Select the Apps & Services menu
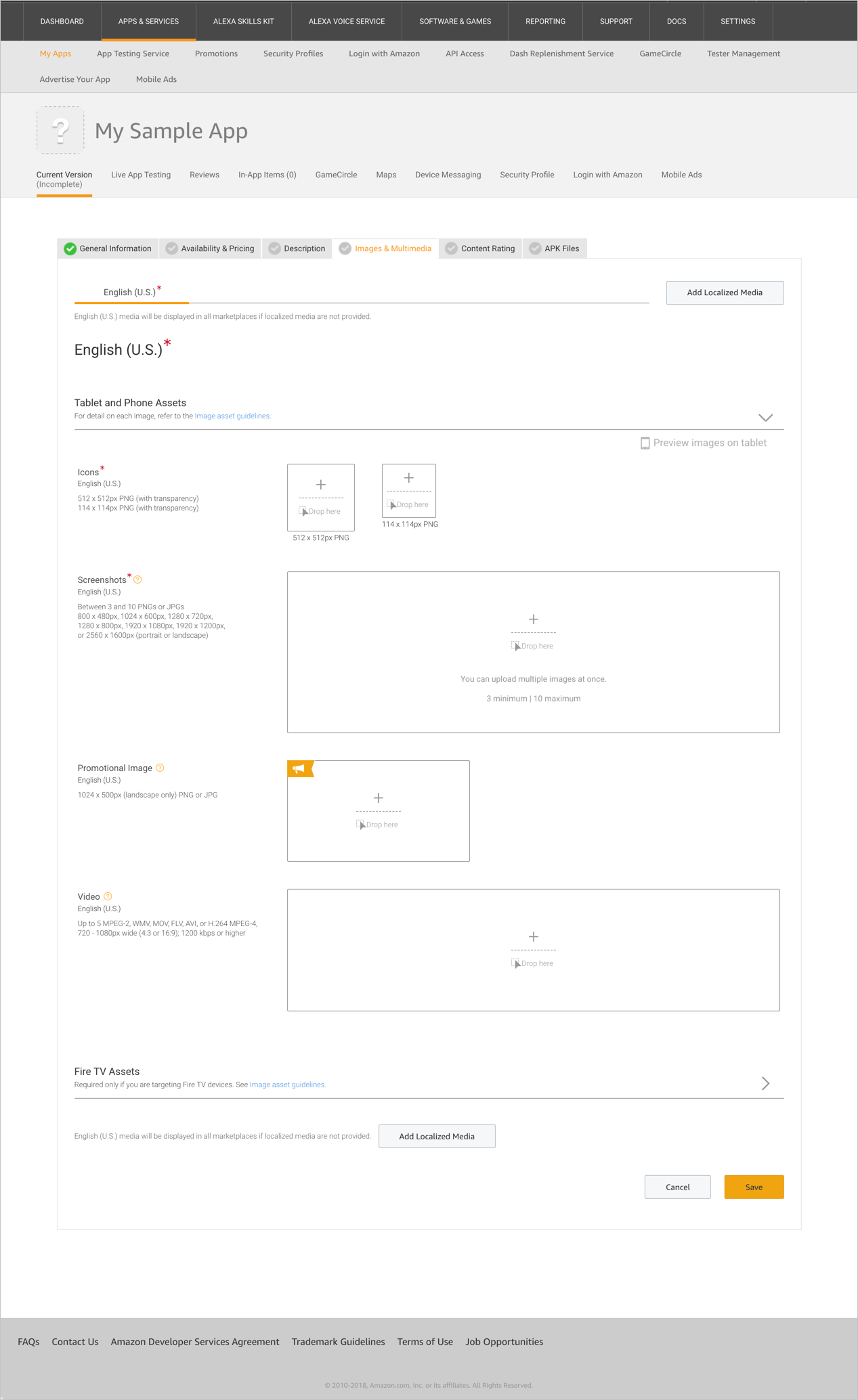Image resolution: width=858 pixels, height=1400 pixels. click(x=148, y=21)
